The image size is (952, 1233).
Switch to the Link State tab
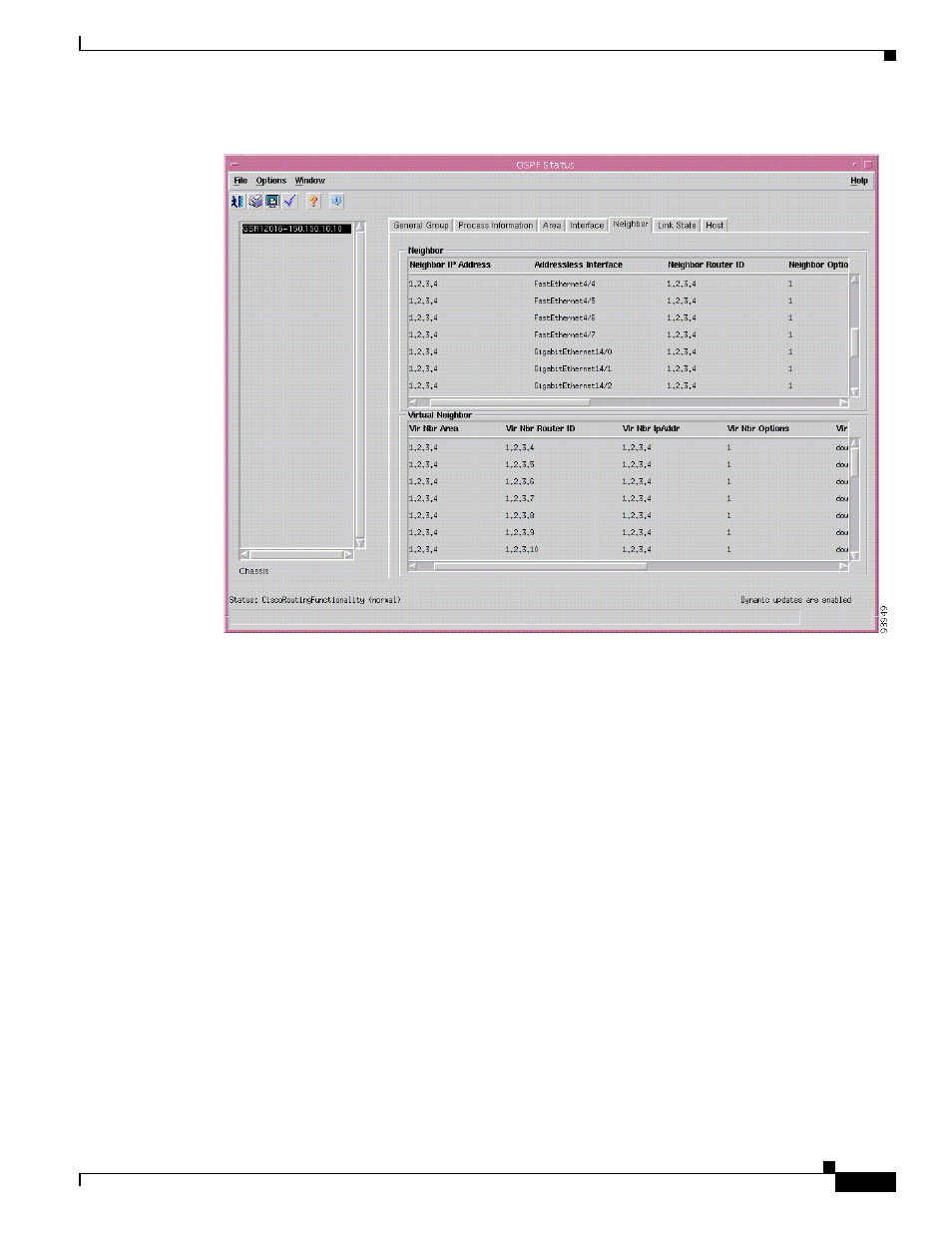(x=677, y=226)
